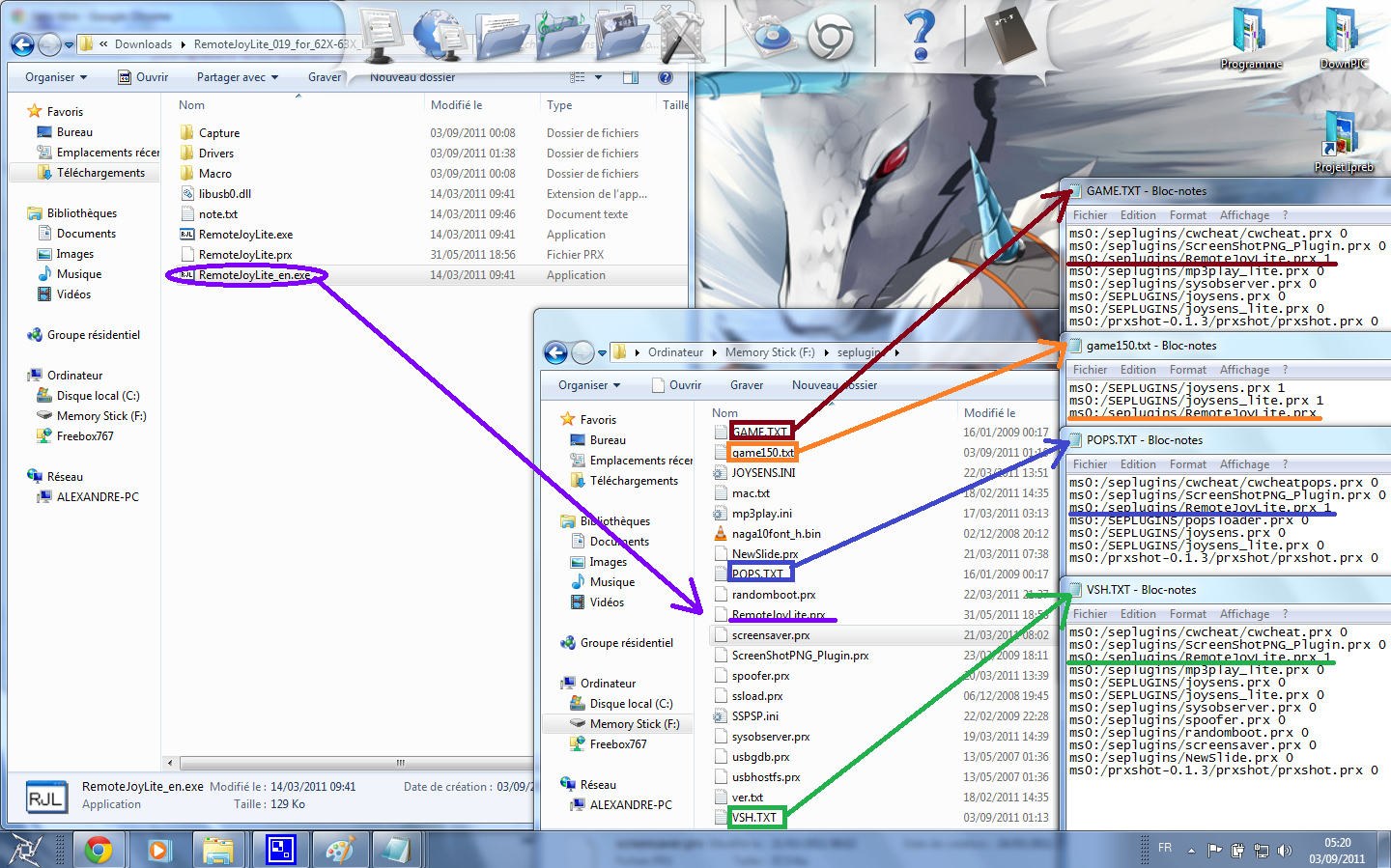Select the Capture folder in the file list
This screenshot has width=1391, height=868.
[219, 133]
